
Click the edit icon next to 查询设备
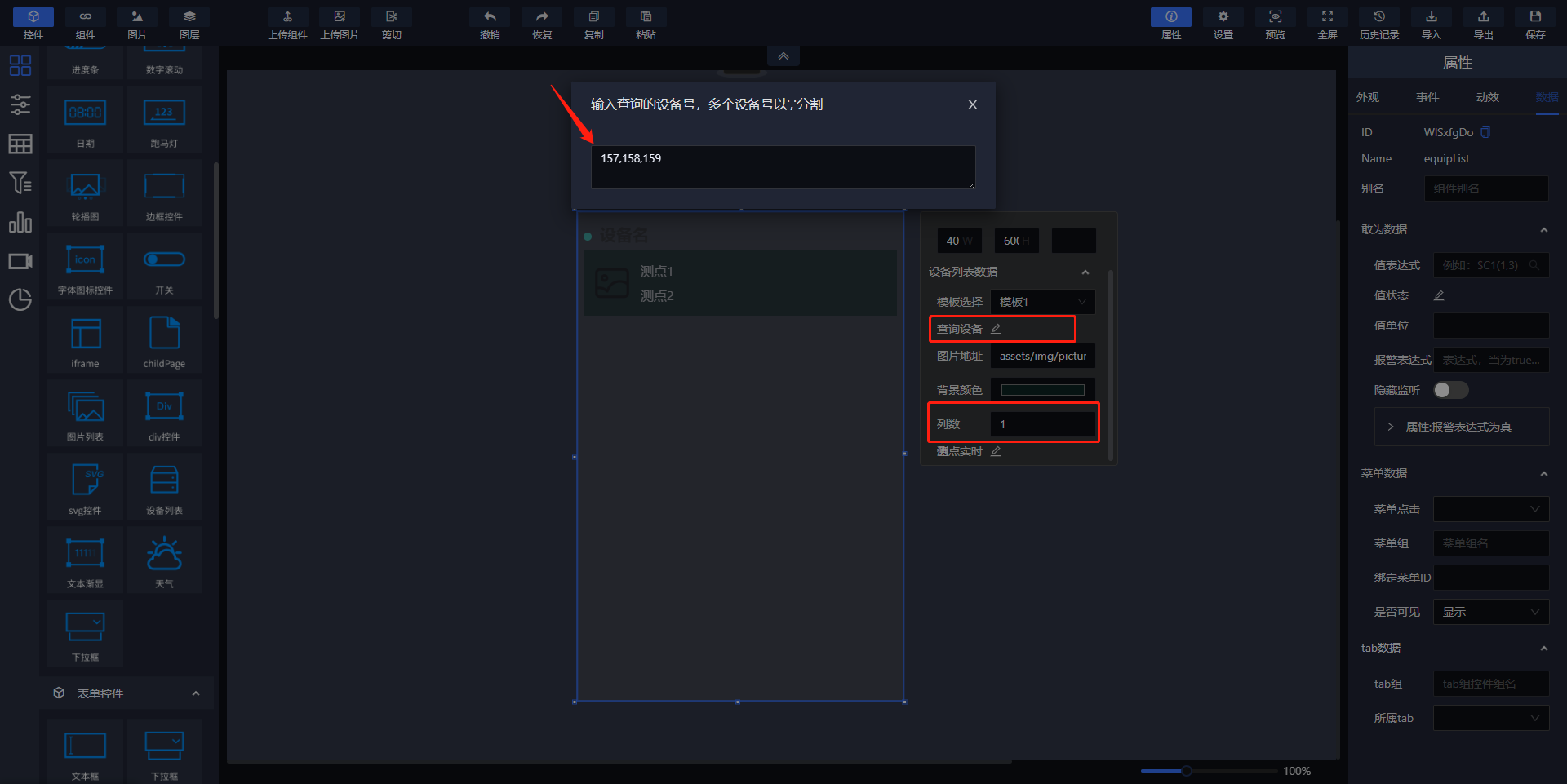[x=996, y=329]
